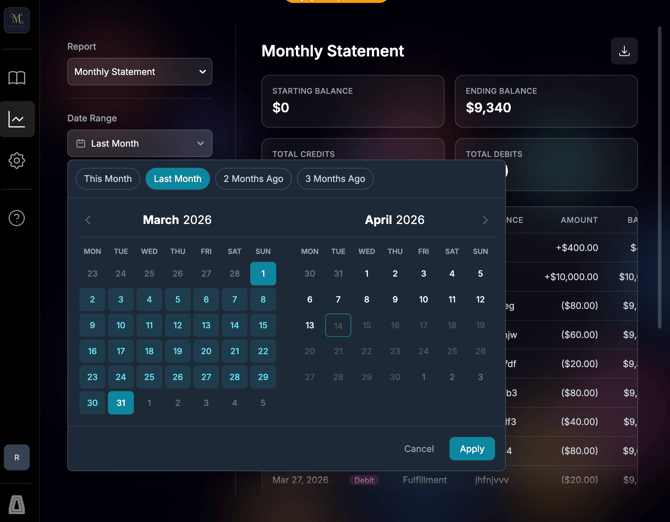Pick March 15 in the calendar

point(263,325)
